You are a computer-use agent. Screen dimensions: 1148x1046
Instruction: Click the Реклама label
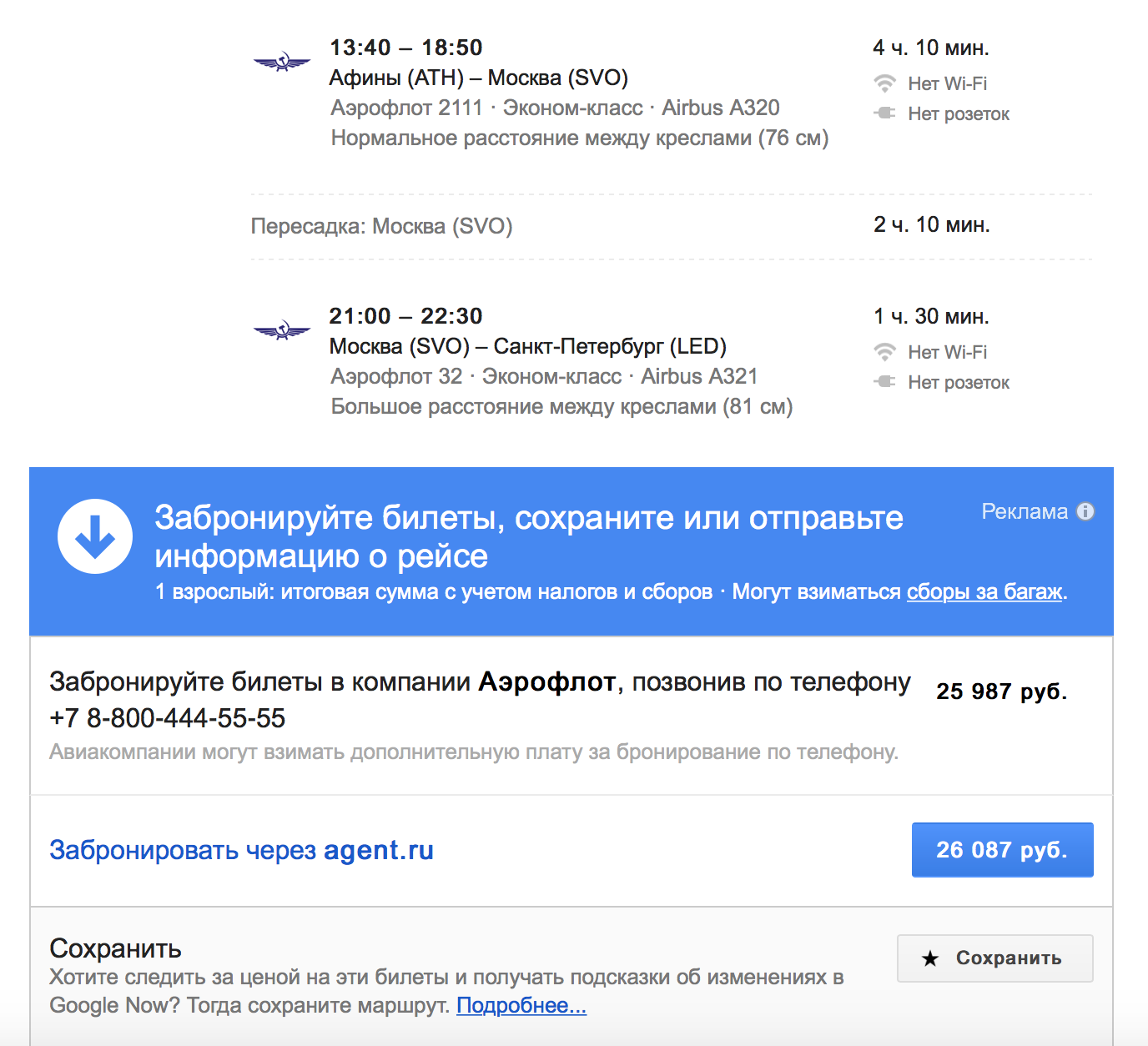(x=1025, y=511)
